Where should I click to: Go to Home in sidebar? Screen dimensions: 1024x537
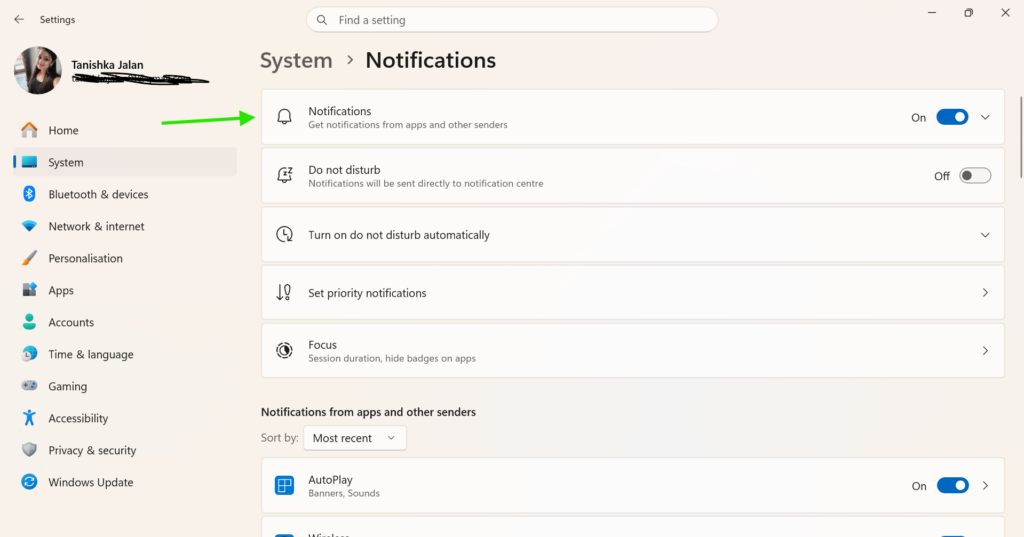(125, 130)
